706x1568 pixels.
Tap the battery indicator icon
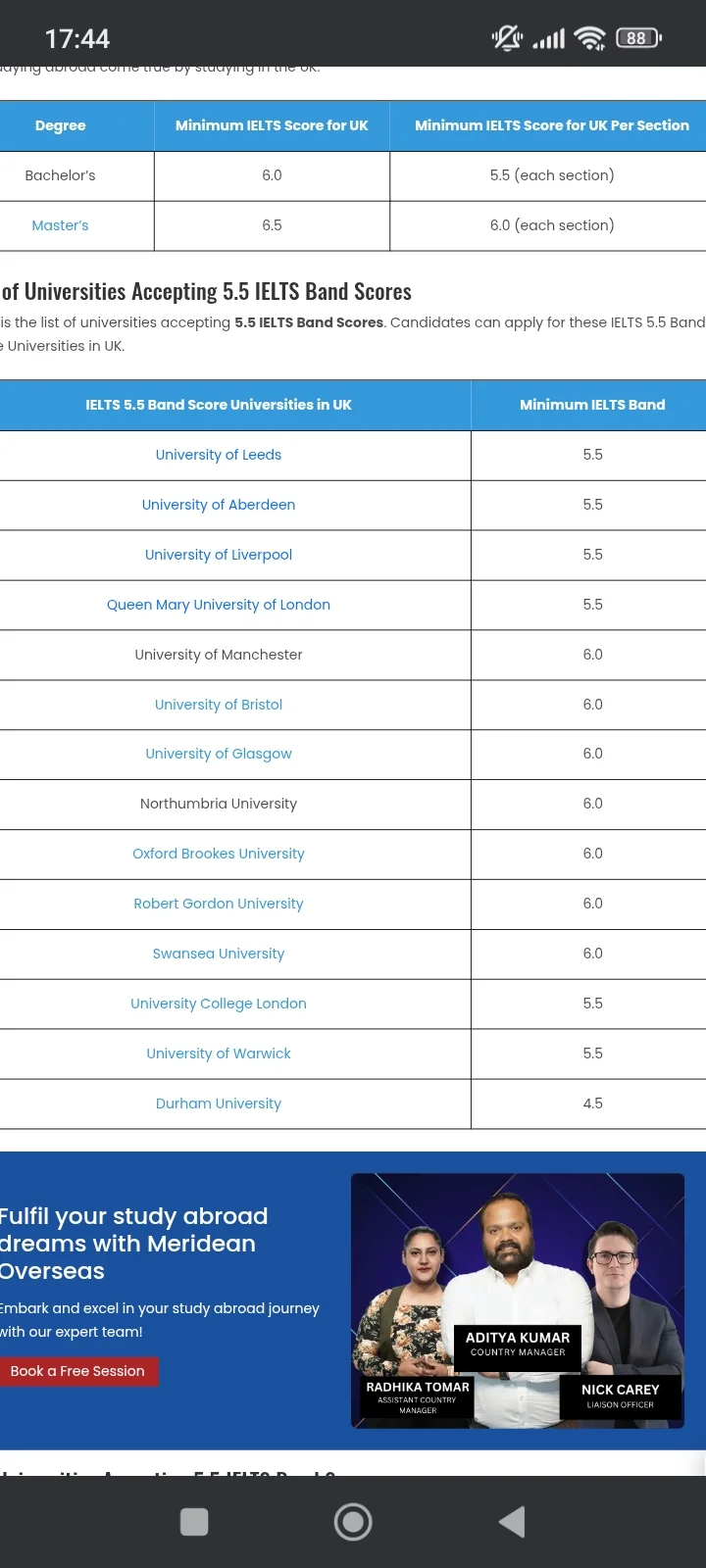click(x=637, y=38)
